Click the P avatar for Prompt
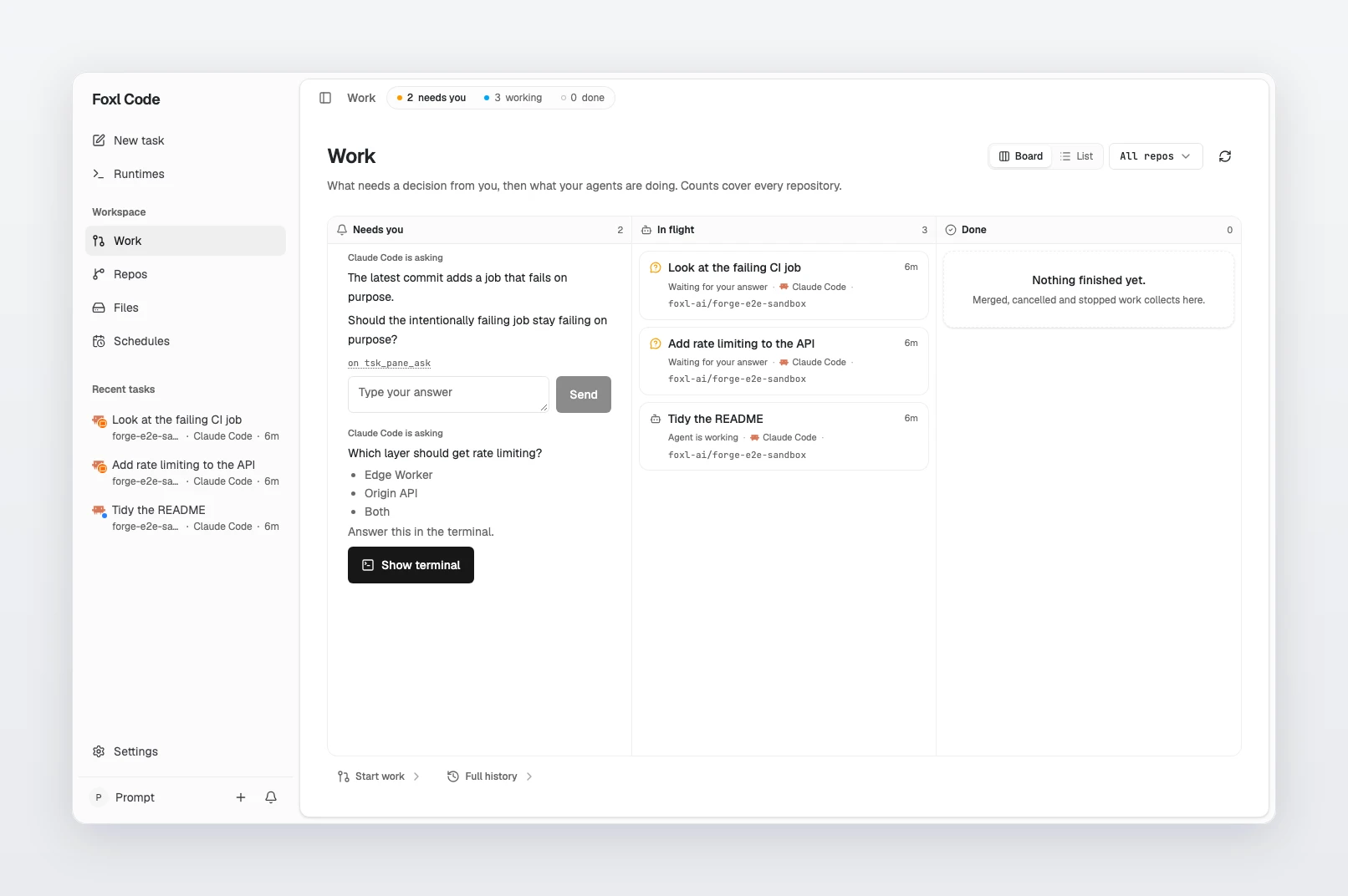1348x896 pixels. [x=99, y=797]
